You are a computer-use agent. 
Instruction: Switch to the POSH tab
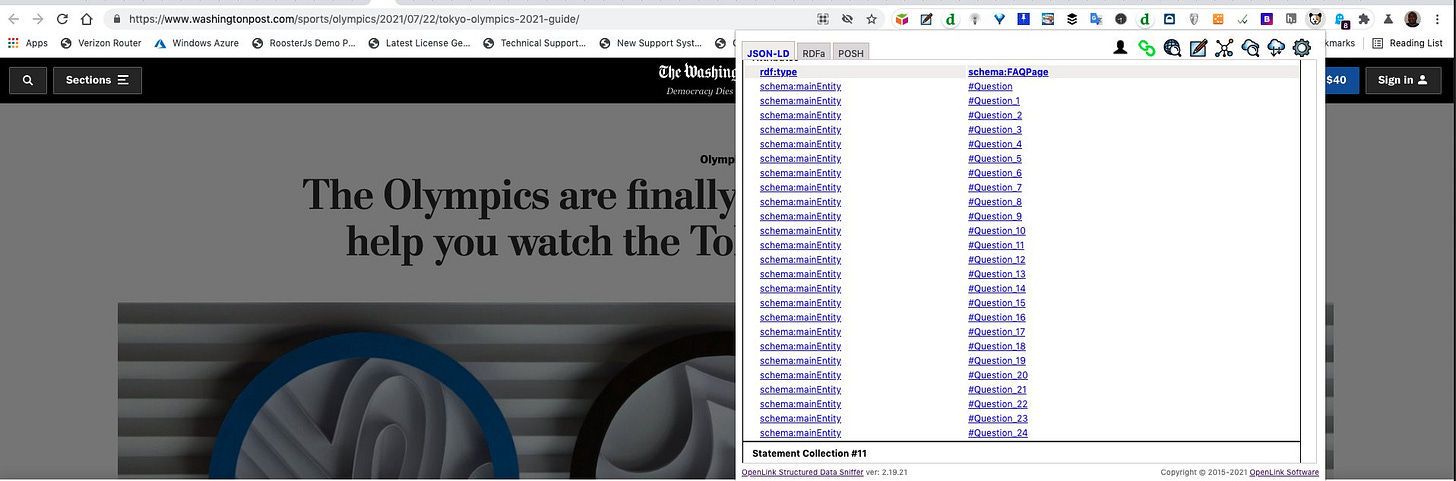[850, 53]
